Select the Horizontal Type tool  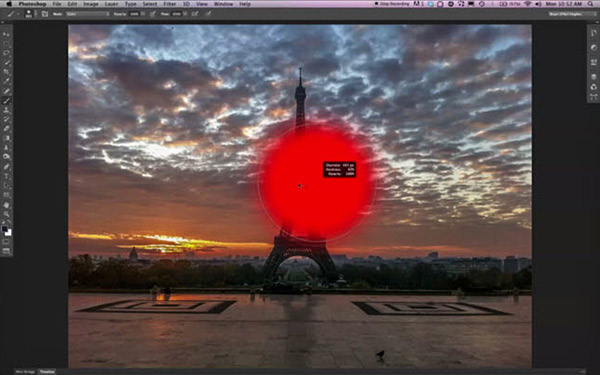point(7,176)
